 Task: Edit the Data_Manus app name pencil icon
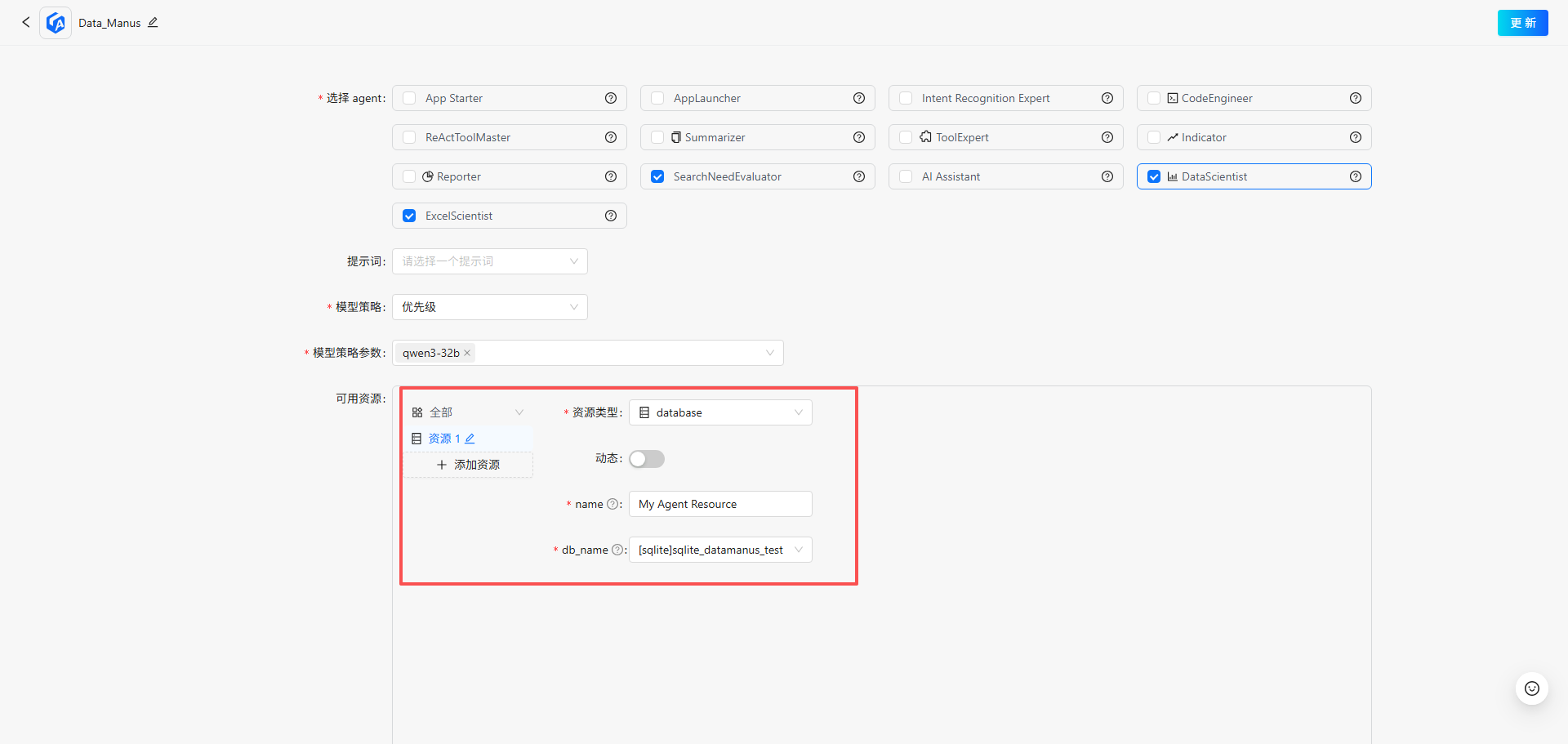click(x=153, y=22)
